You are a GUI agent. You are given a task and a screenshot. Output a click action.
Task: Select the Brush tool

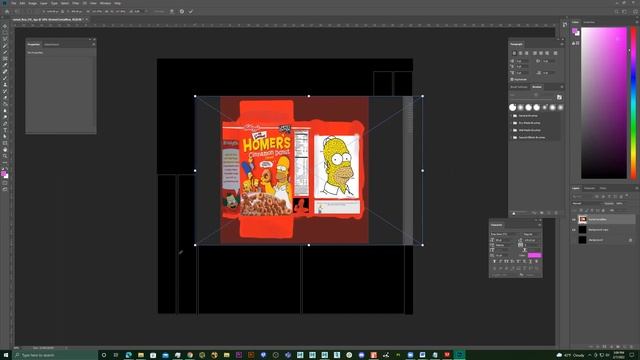tap(5, 78)
